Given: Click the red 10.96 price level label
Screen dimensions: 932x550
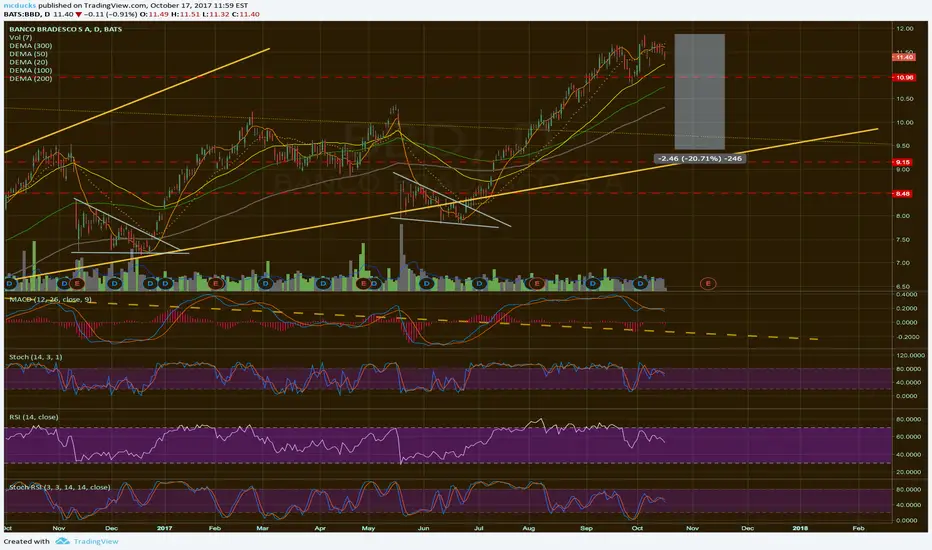Looking at the screenshot, I should tap(903, 77).
